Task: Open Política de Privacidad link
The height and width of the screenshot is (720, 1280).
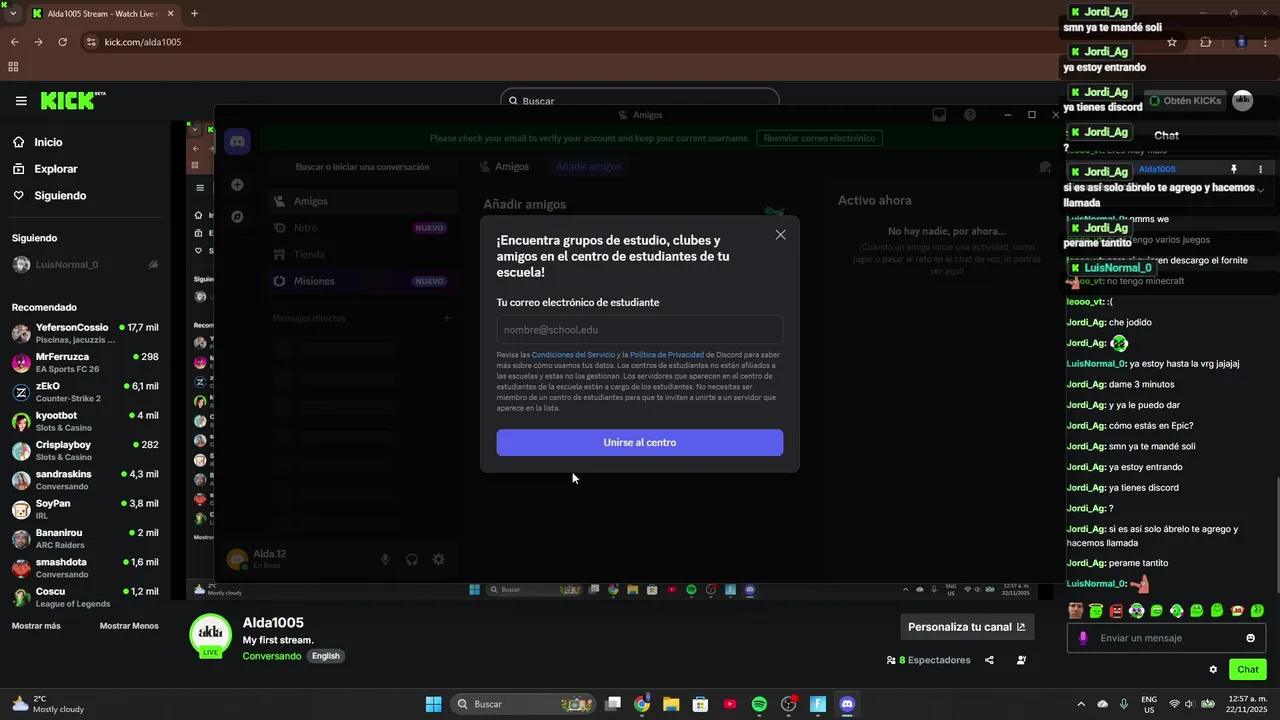Action: click(667, 355)
